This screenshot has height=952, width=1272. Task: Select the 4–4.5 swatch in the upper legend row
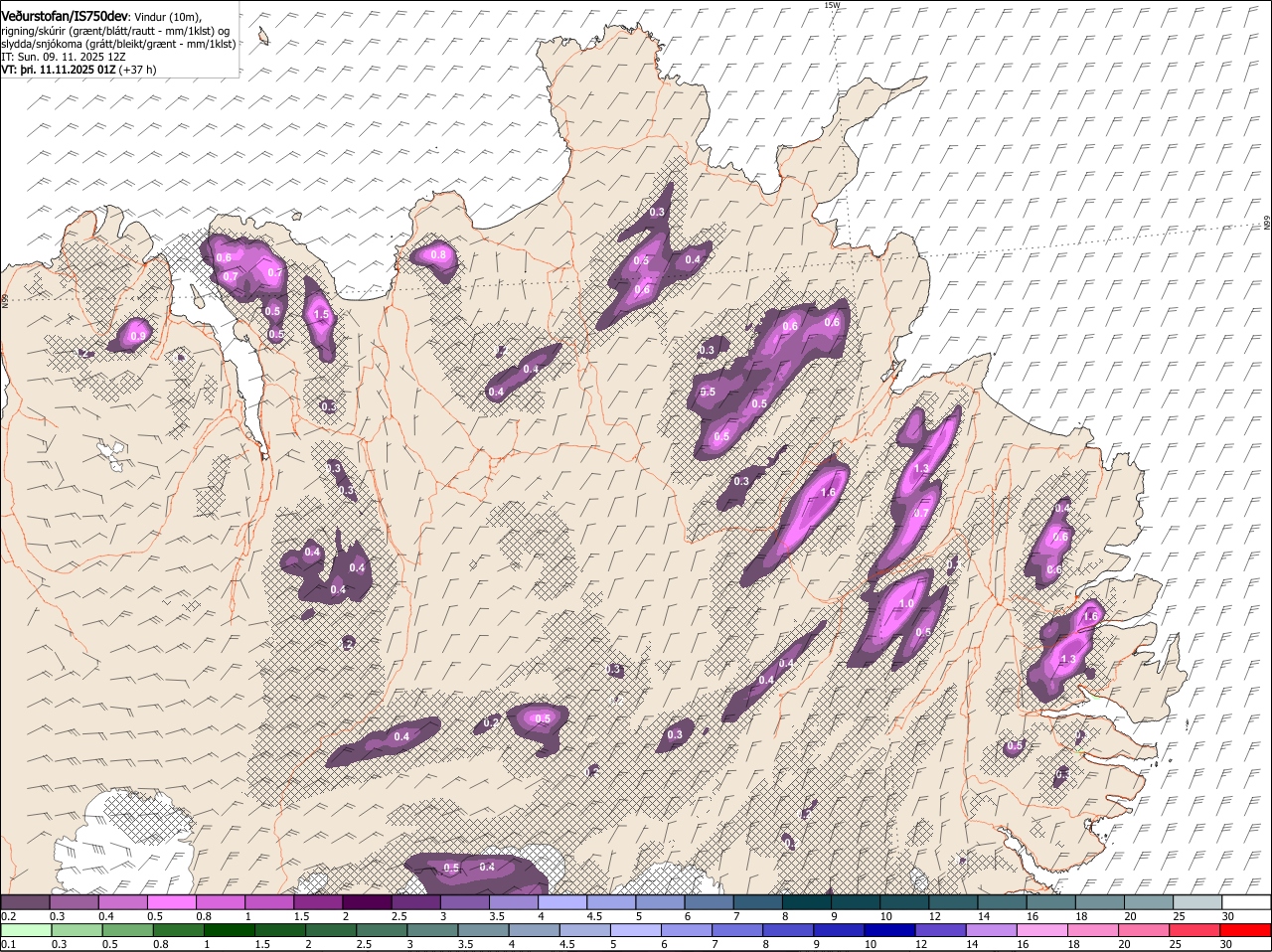click(x=562, y=901)
